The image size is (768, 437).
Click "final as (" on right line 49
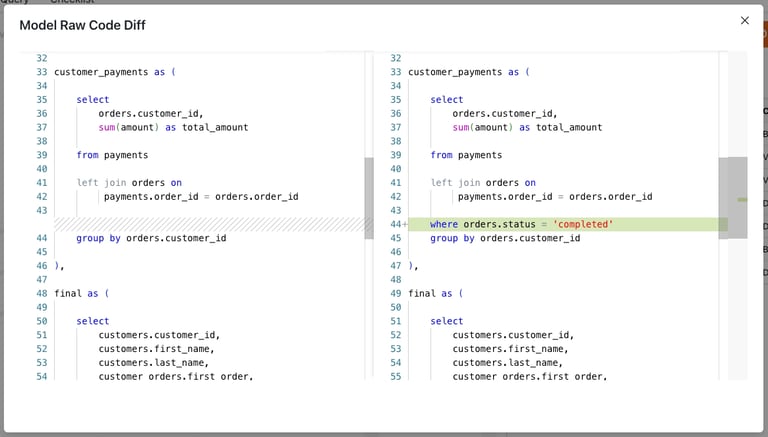coord(435,293)
